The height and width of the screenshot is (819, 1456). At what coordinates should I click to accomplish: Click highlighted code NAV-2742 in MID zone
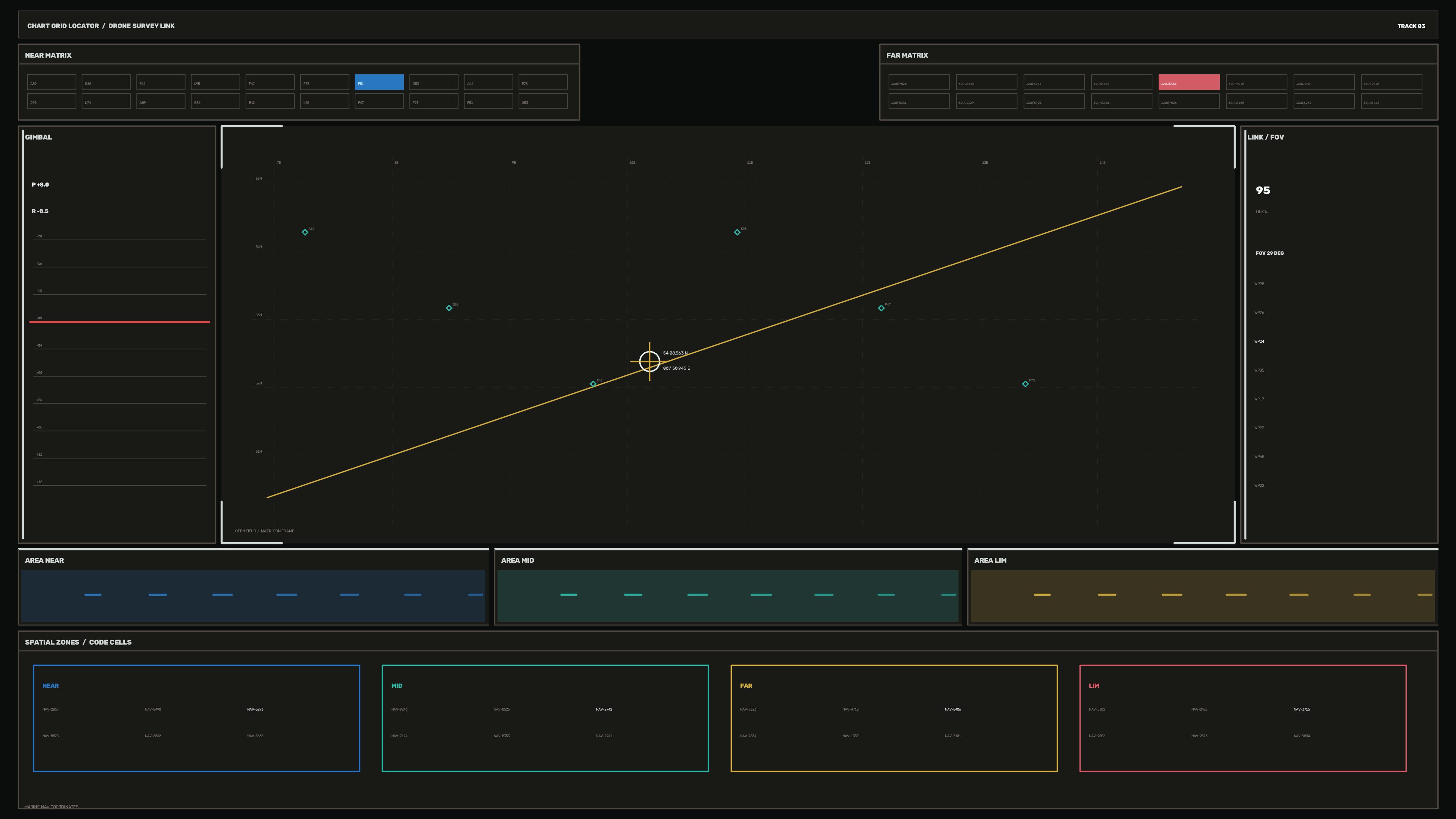604,709
